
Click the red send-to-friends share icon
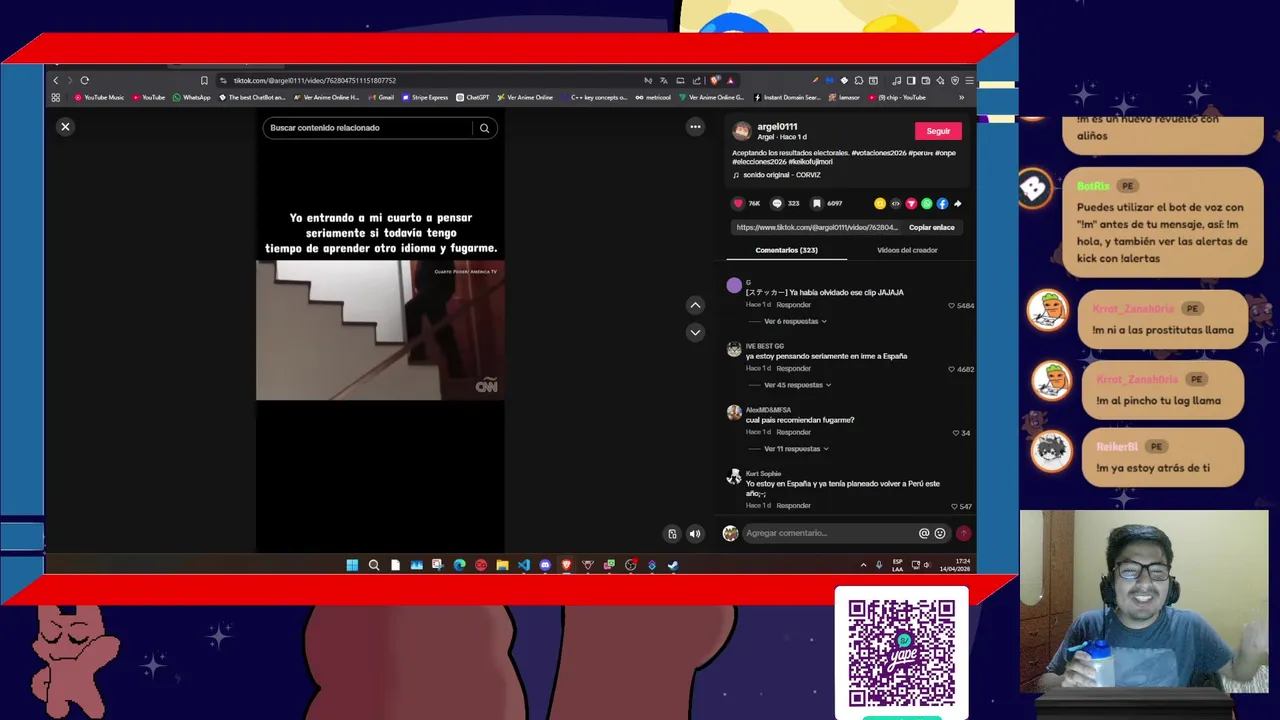(911, 203)
